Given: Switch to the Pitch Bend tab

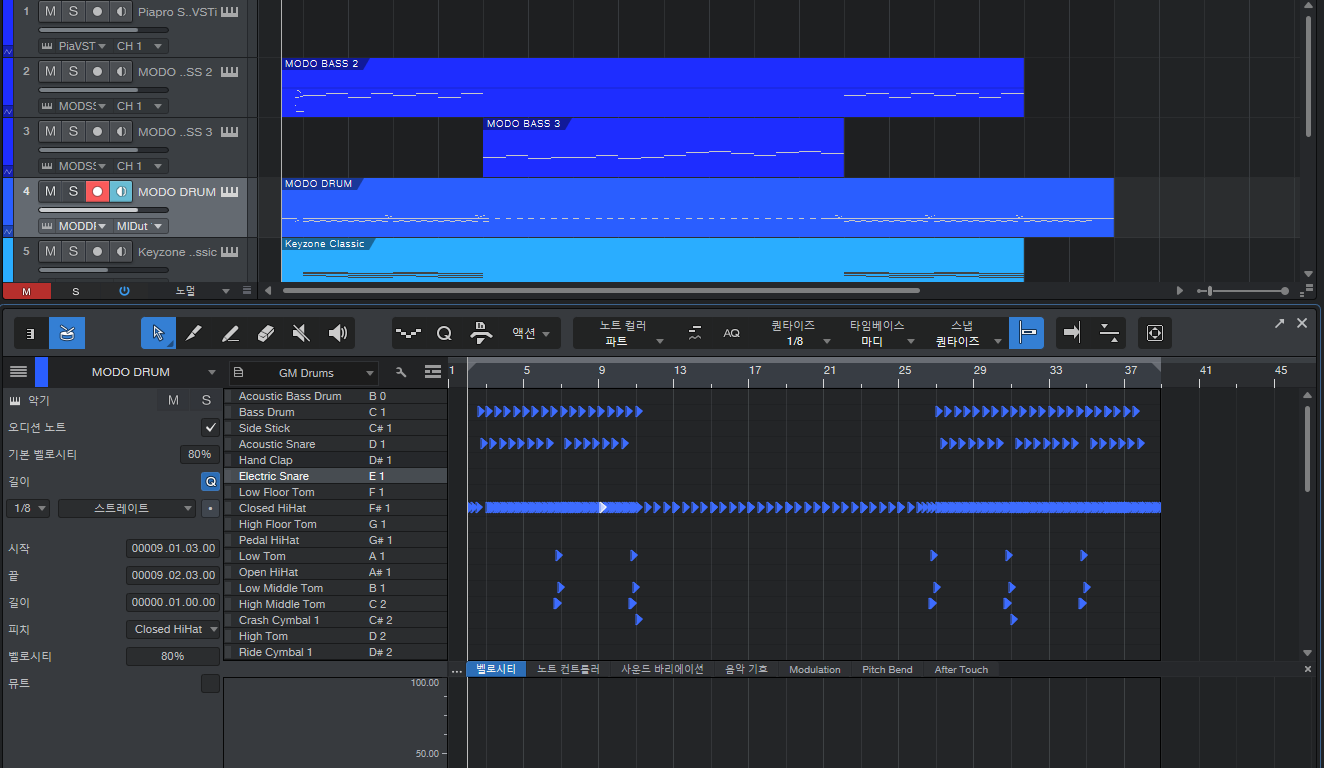Looking at the screenshot, I should pyautogui.click(x=887, y=669).
